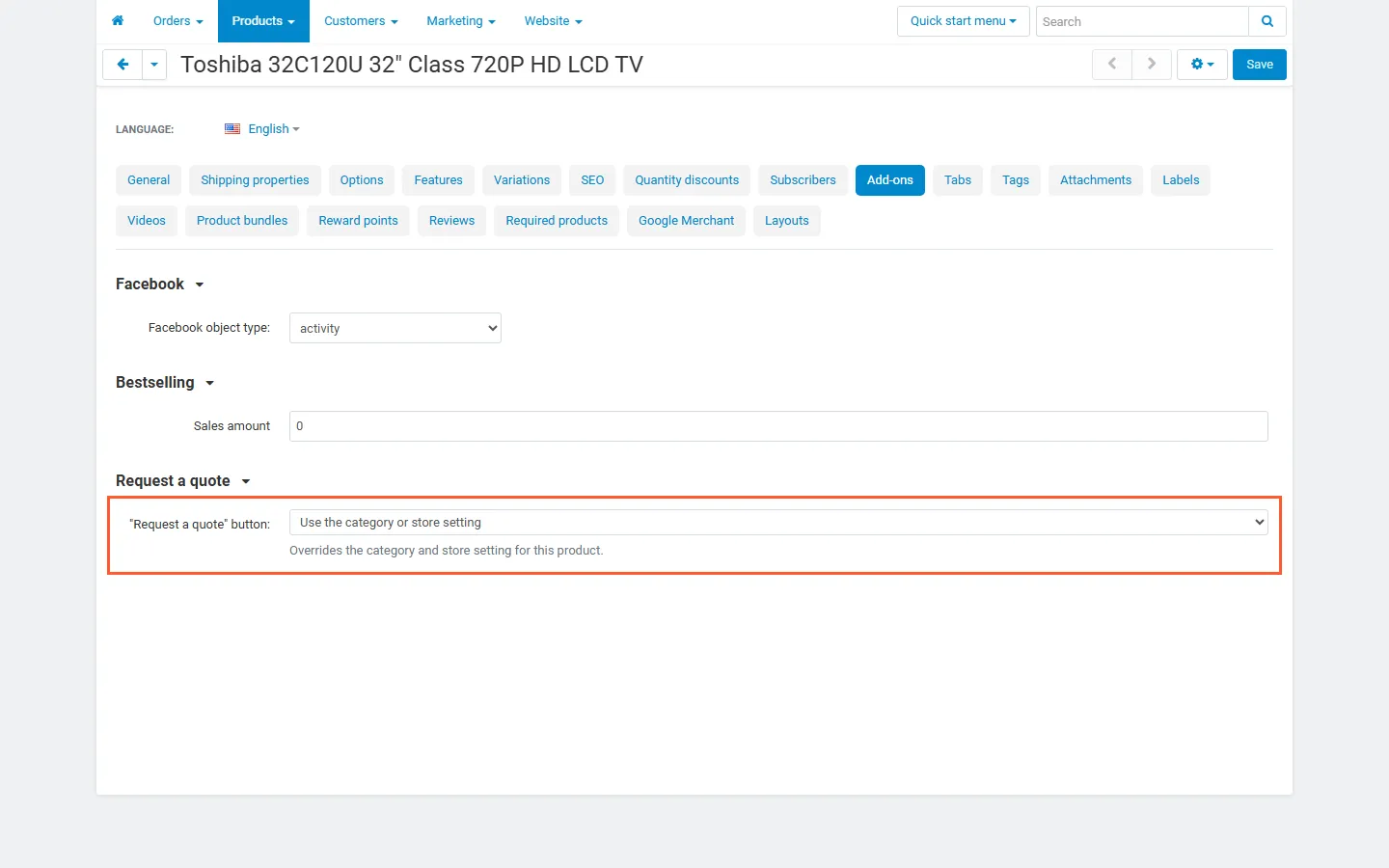The image size is (1389, 868).
Task: Collapse the Facebook section
Action: point(160,285)
